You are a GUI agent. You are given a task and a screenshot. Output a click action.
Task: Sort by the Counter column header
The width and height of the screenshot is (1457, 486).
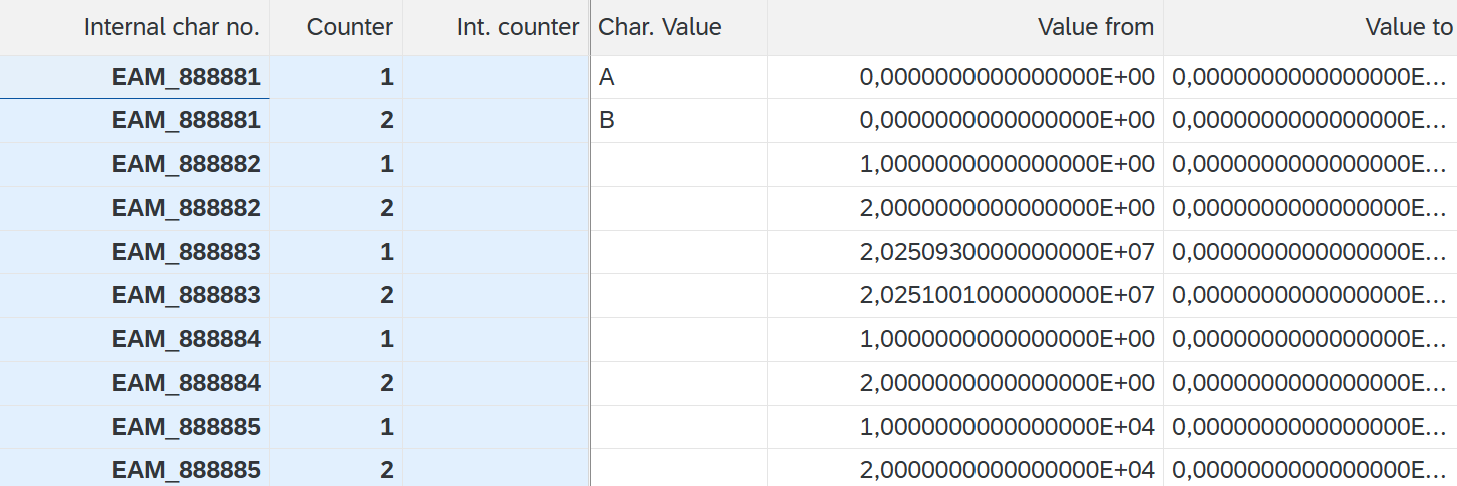(349, 27)
